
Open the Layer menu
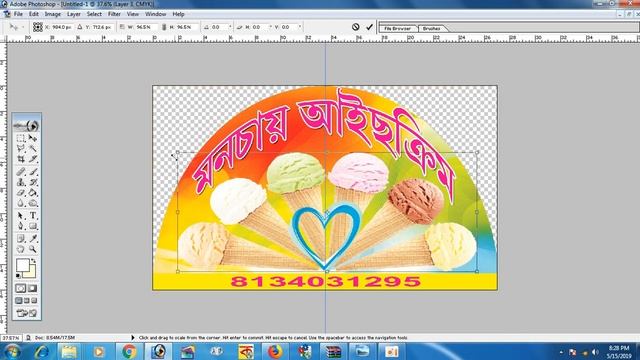(74, 14)
